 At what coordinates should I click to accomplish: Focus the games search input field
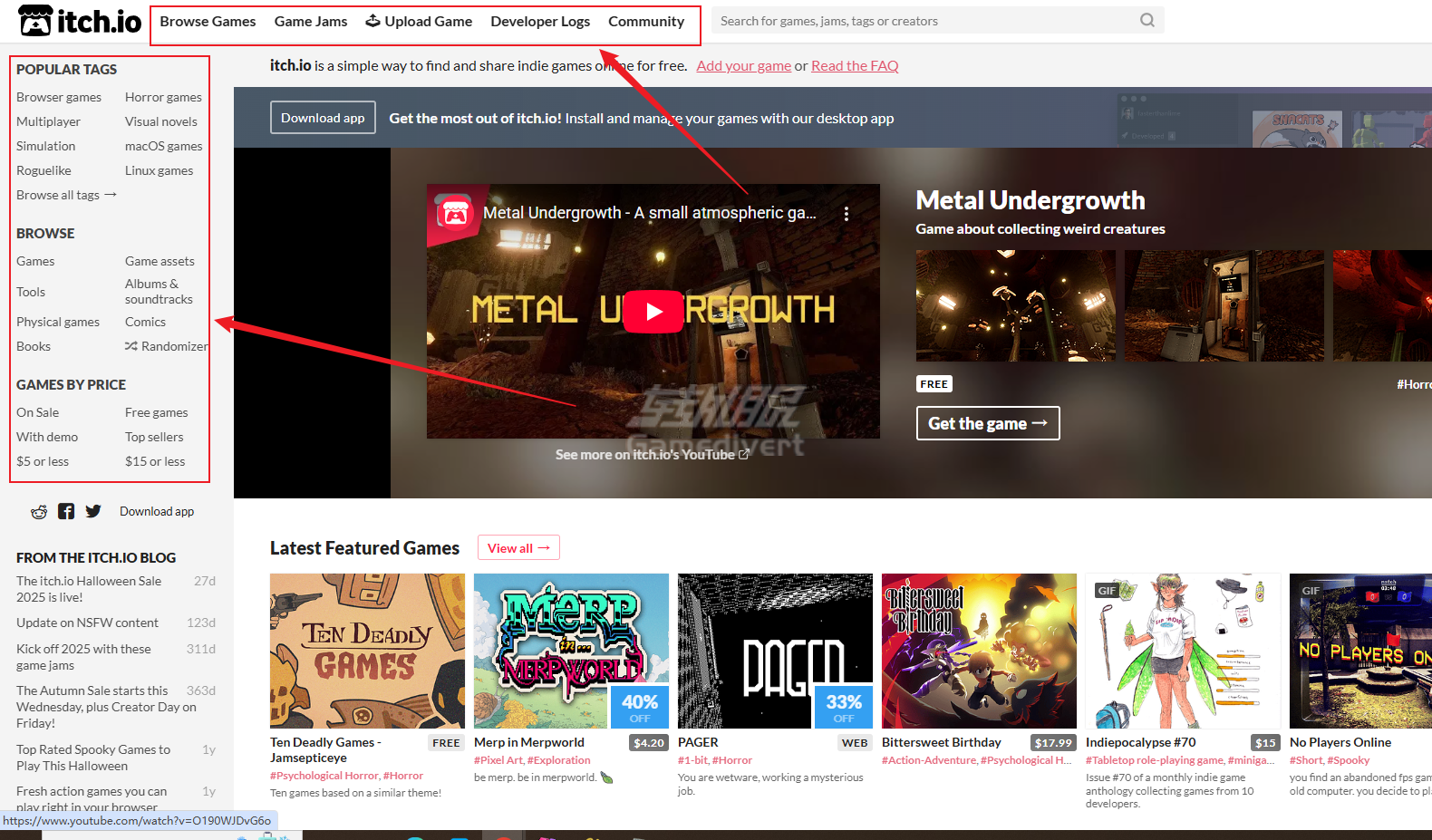pos(924,21)
